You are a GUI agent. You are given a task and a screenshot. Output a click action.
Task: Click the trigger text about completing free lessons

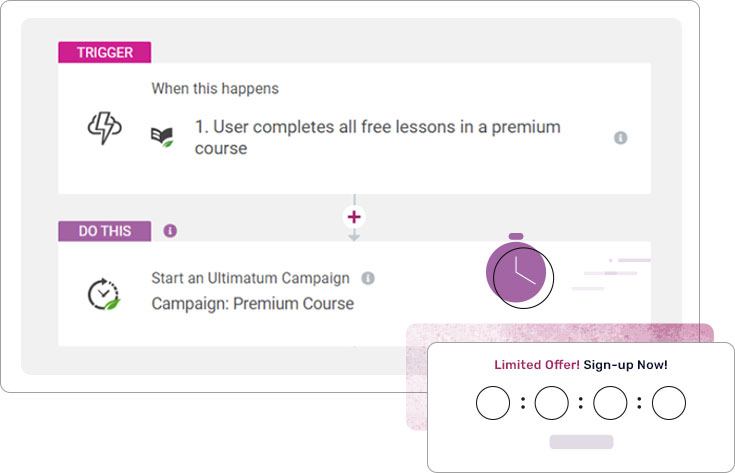point(377,137)
